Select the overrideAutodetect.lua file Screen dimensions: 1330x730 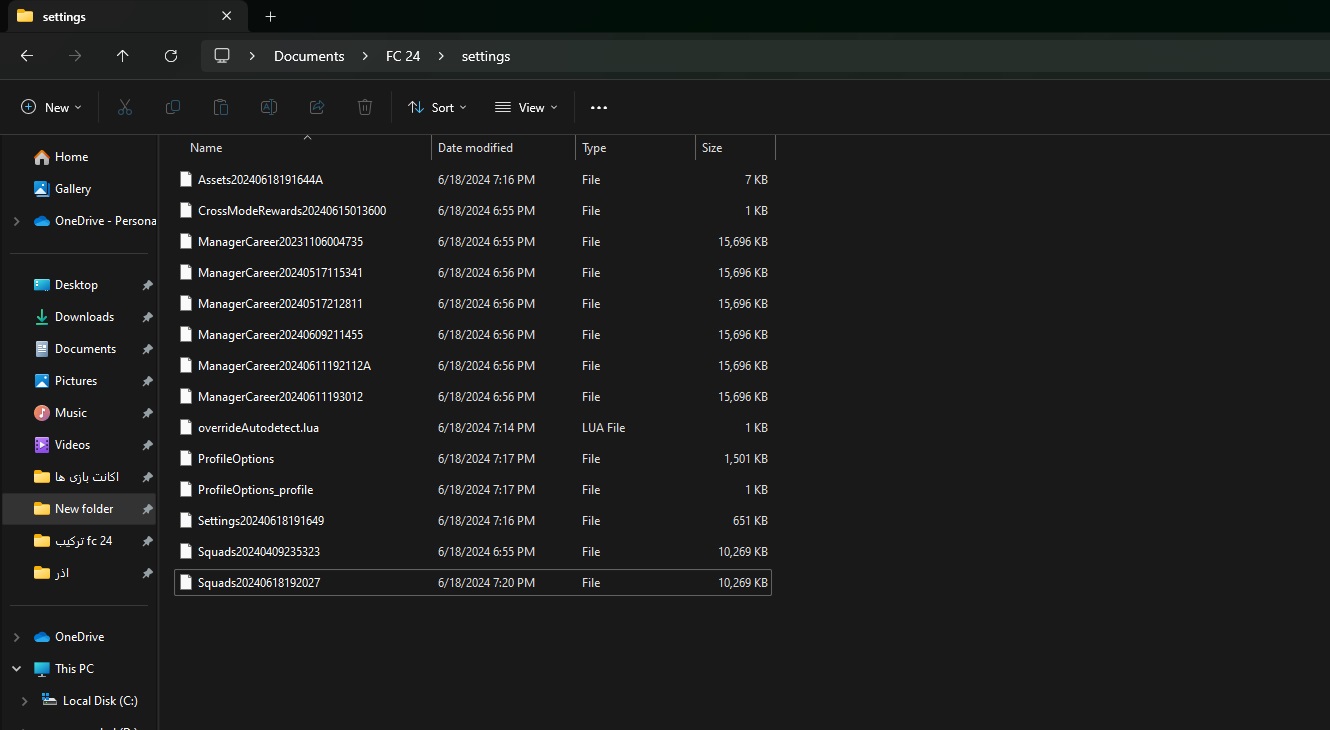pos(258,428)
